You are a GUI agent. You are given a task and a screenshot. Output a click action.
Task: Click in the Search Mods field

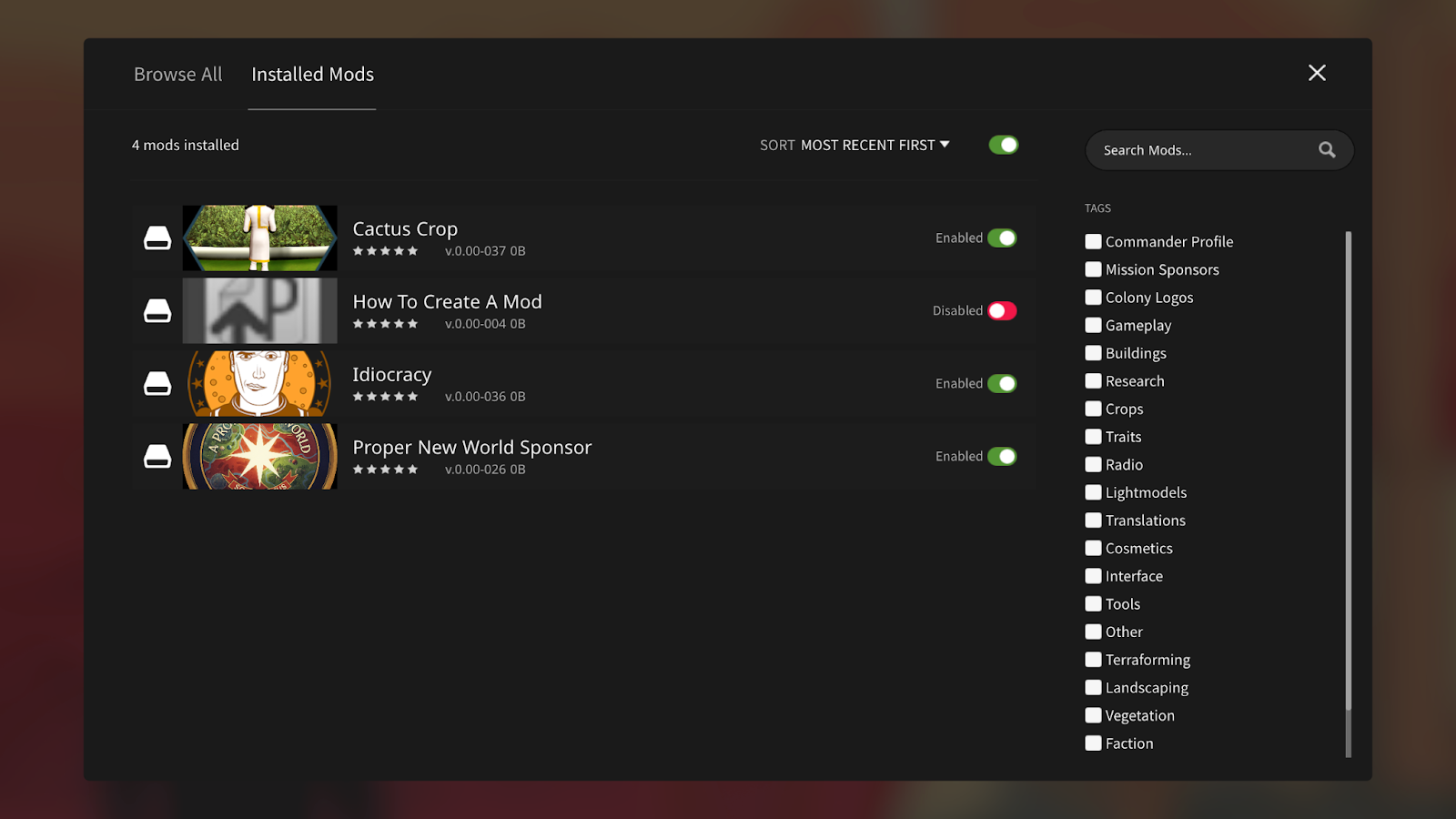tap(1201, 150)
